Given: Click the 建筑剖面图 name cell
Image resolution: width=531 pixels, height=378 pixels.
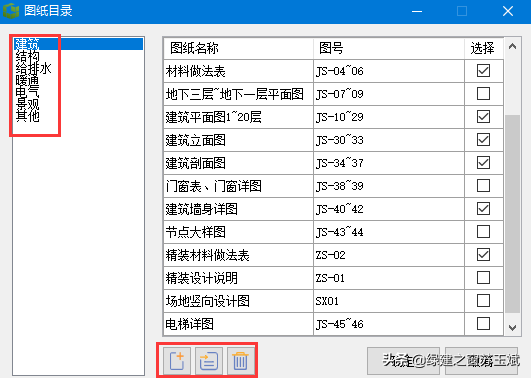Looking at the screenshot, I should coord(238,163).
